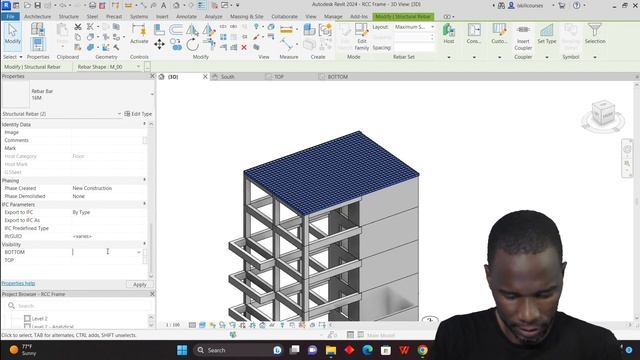Collapse the Phasing section

point(144,180)
